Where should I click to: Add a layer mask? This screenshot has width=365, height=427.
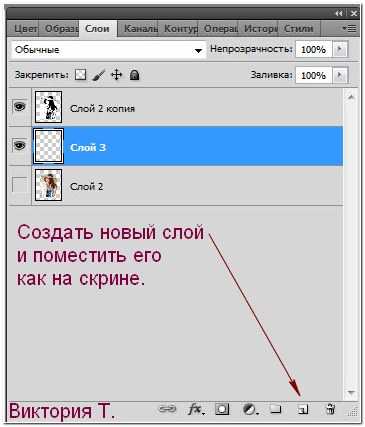(x=222, y=409)
